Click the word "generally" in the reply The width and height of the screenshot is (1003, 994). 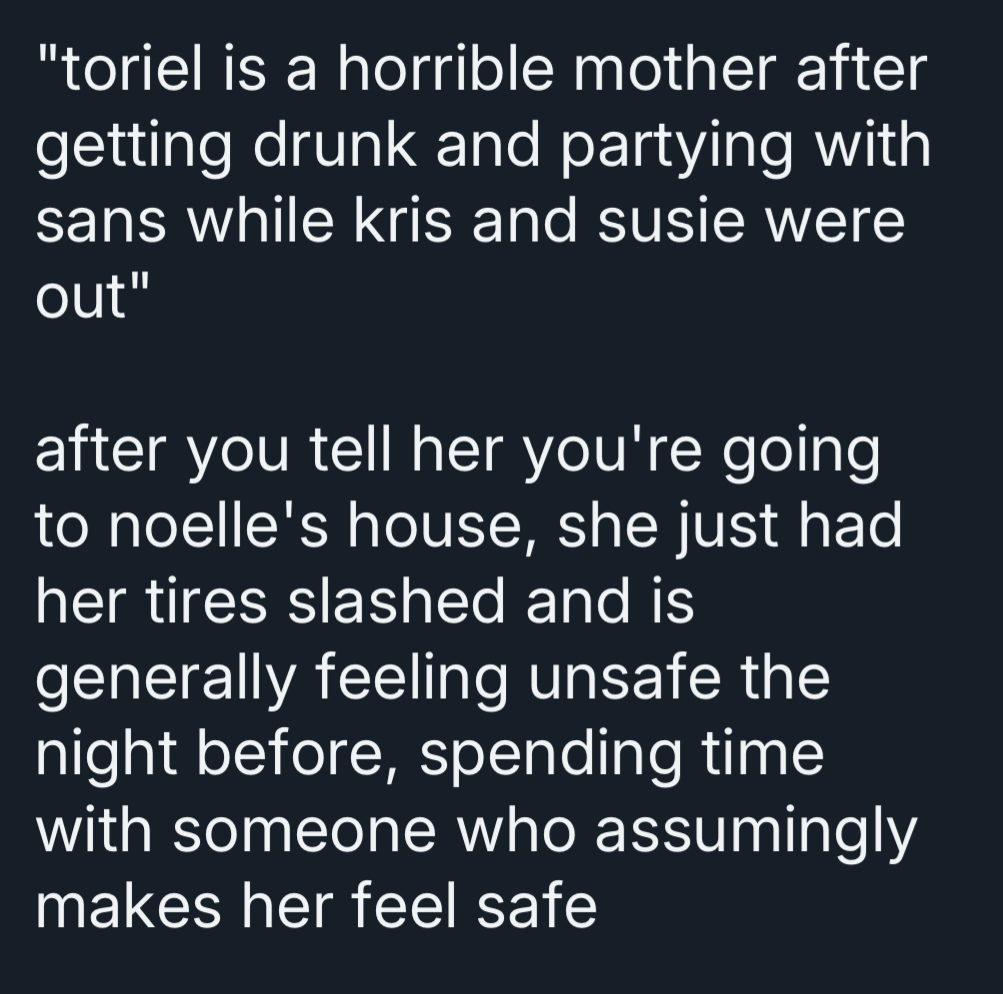(167, 682)
